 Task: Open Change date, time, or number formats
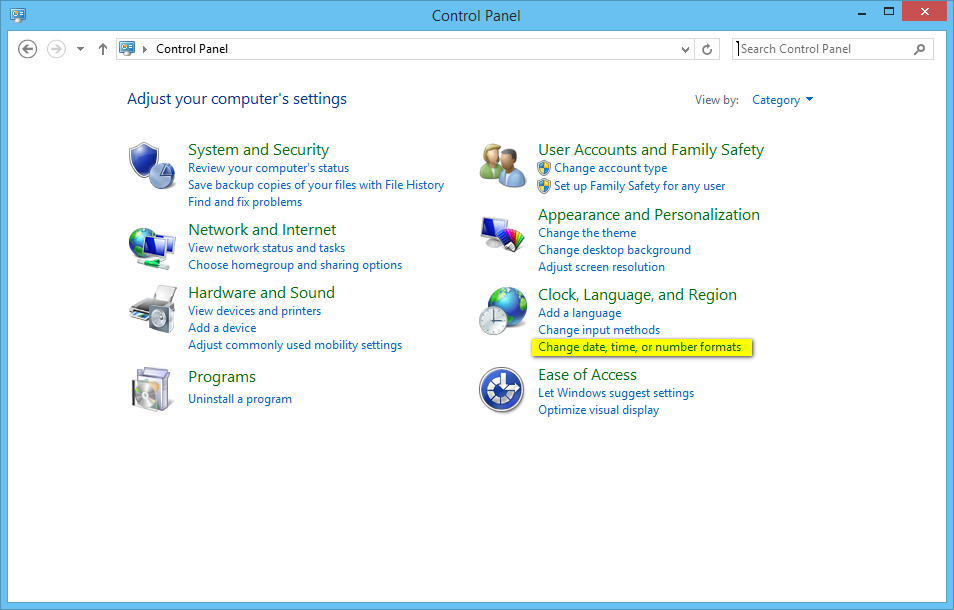(x=640, y=347)
